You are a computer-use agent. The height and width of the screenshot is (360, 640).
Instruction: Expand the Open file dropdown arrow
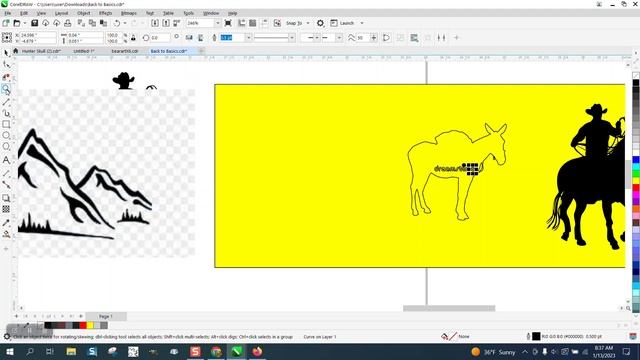click(24, 23)
